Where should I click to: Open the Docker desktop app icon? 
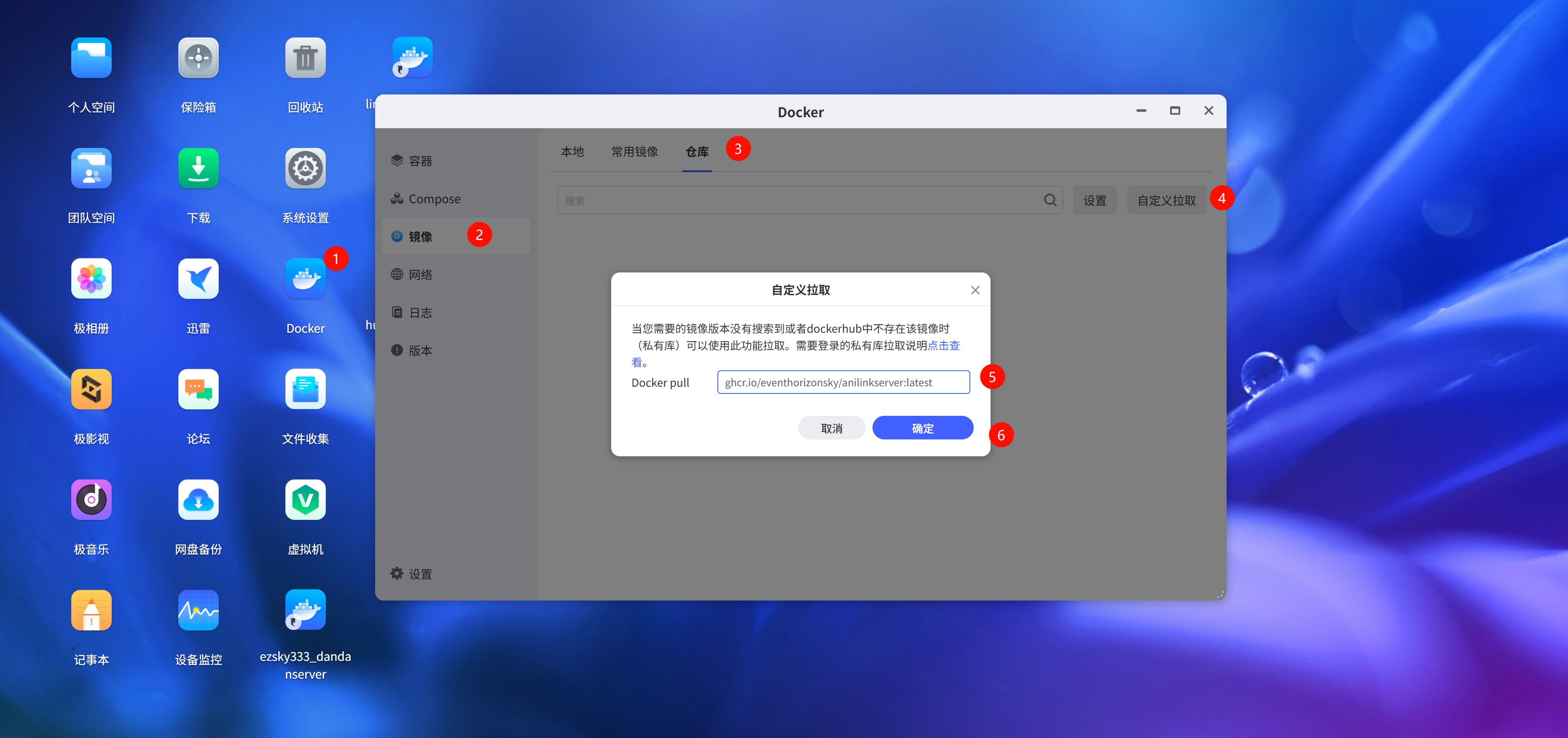[x=305, y=279]
